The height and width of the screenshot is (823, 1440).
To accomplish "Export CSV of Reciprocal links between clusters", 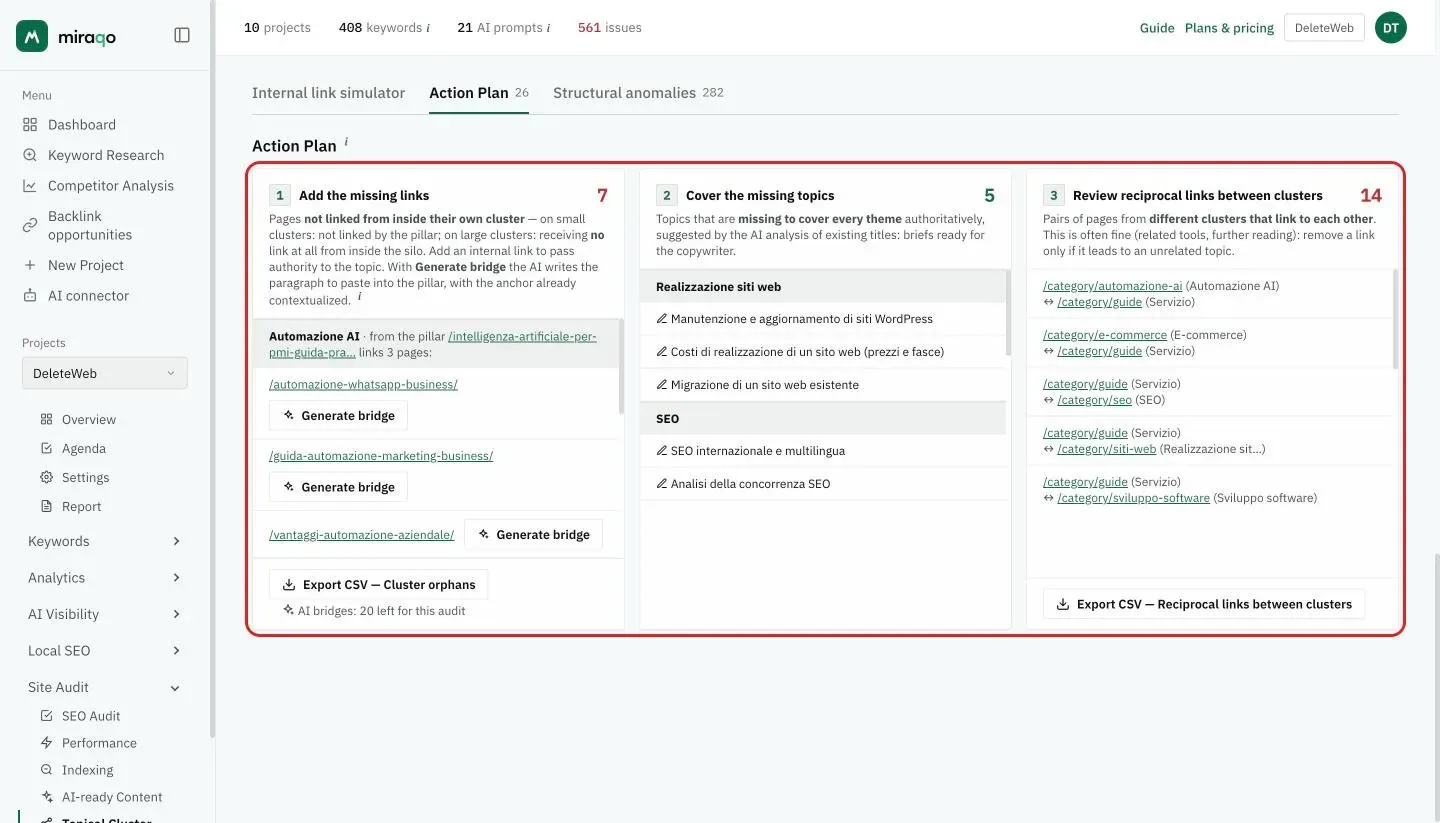I will (1204, 604).
